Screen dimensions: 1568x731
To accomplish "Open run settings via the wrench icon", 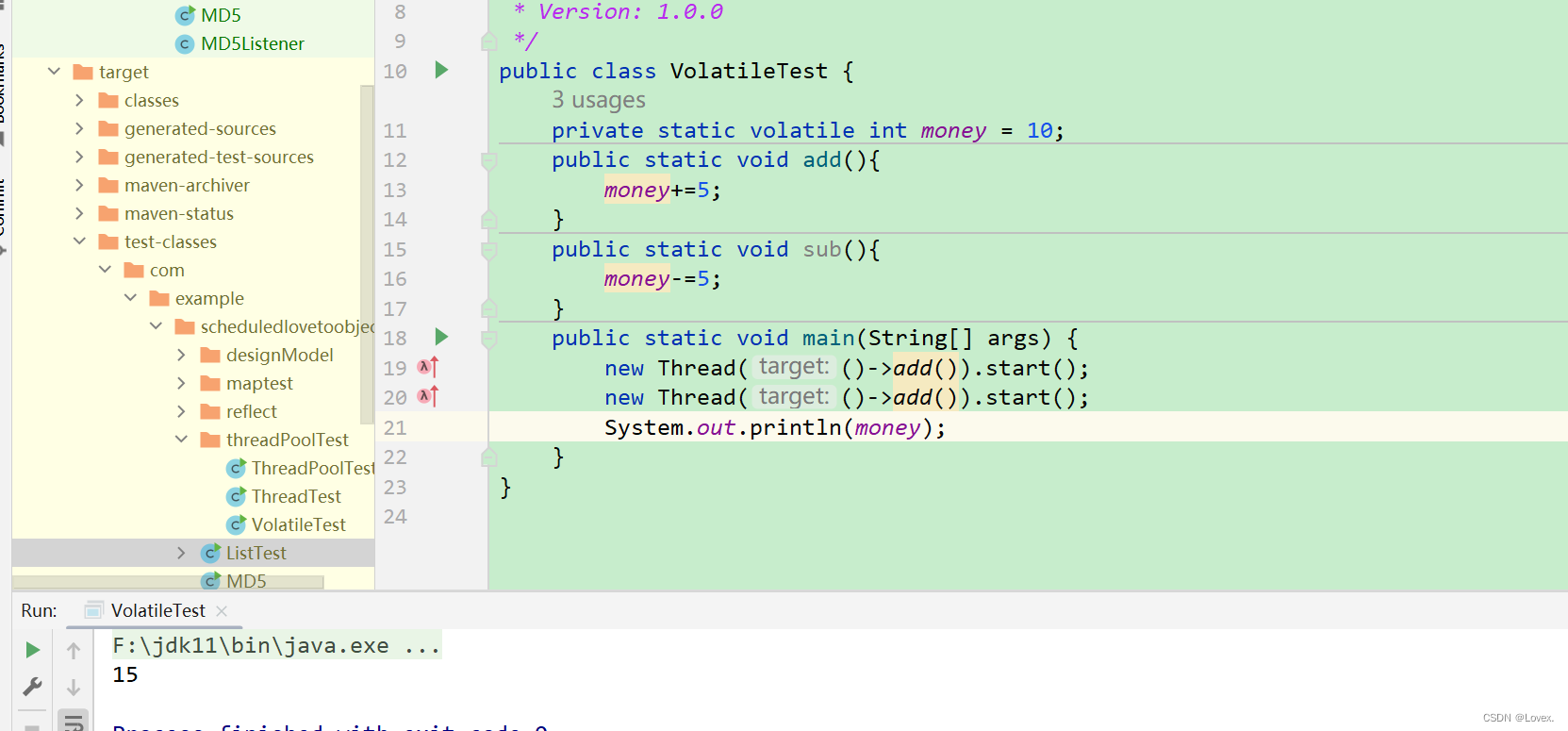I will [x=32, y=687].
